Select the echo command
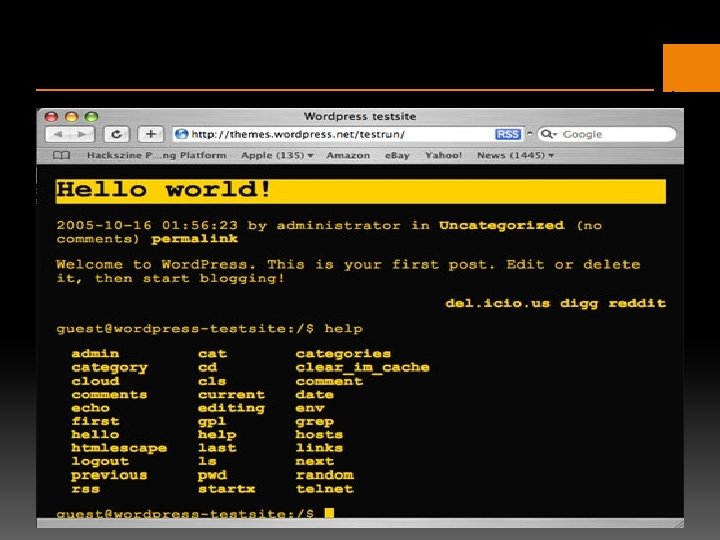 tap(90, 408)
